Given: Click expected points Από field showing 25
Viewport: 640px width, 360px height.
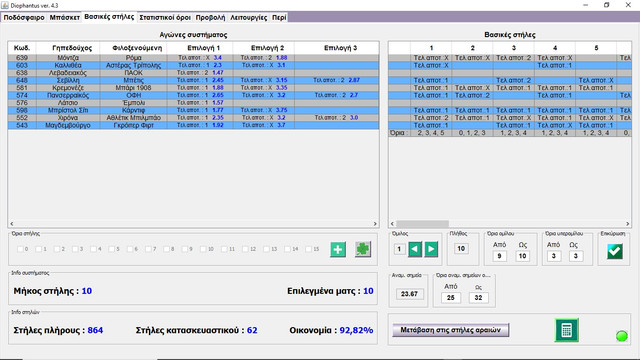Looking at the screenshot, I should pos(451,298).
